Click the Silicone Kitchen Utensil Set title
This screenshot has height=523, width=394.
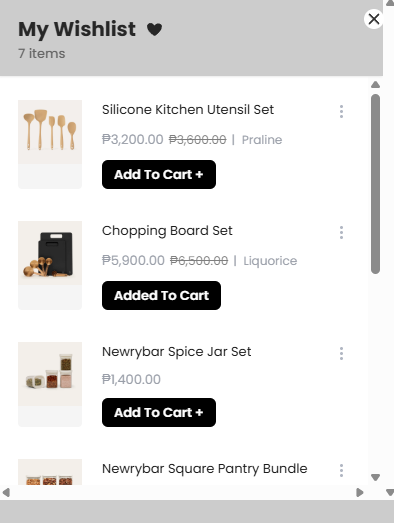(188, 110)
